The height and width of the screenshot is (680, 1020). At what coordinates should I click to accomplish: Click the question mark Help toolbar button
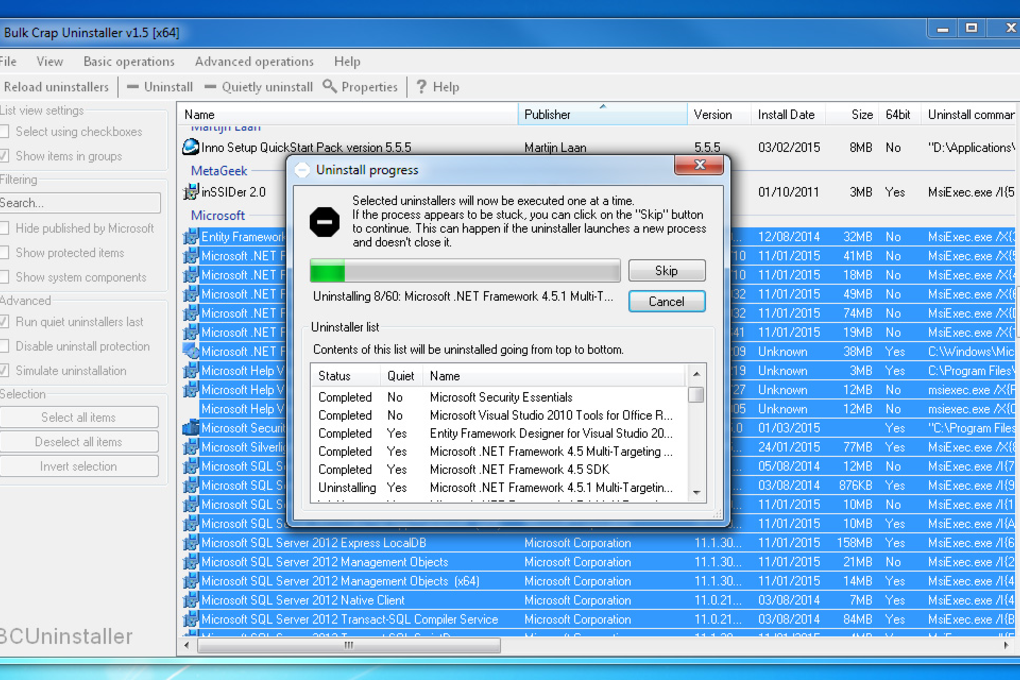438,87
